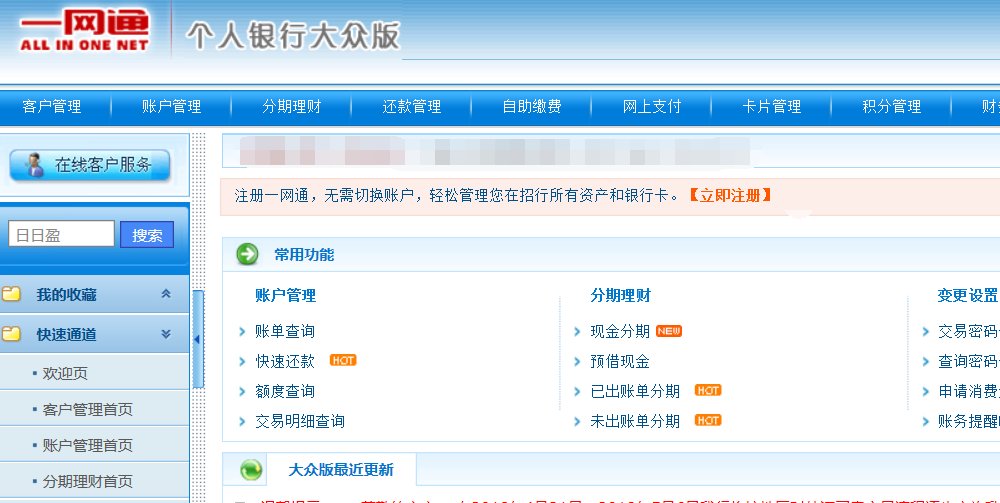The height and width of the screenshot is (503, 1000).
Task: Click the 常用功能 heading text
Action: pos(304,254)
